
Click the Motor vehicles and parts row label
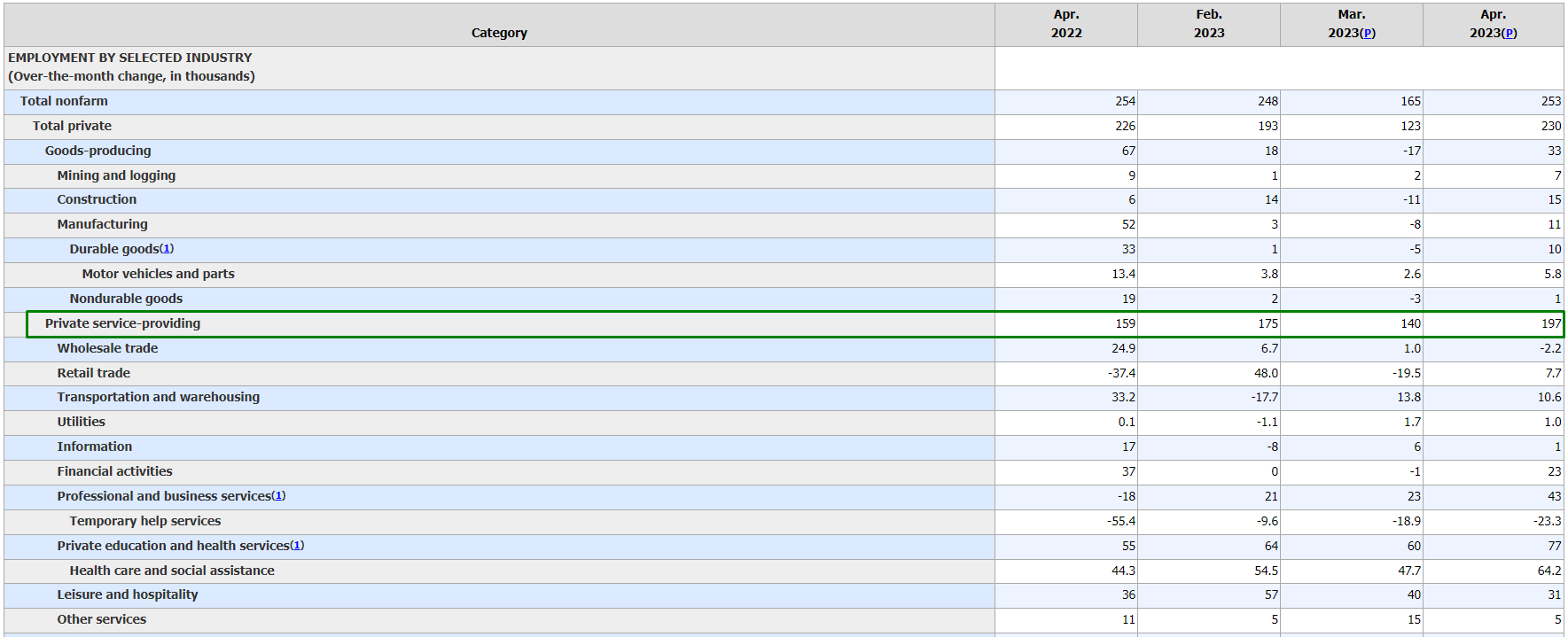pos(159,274)
